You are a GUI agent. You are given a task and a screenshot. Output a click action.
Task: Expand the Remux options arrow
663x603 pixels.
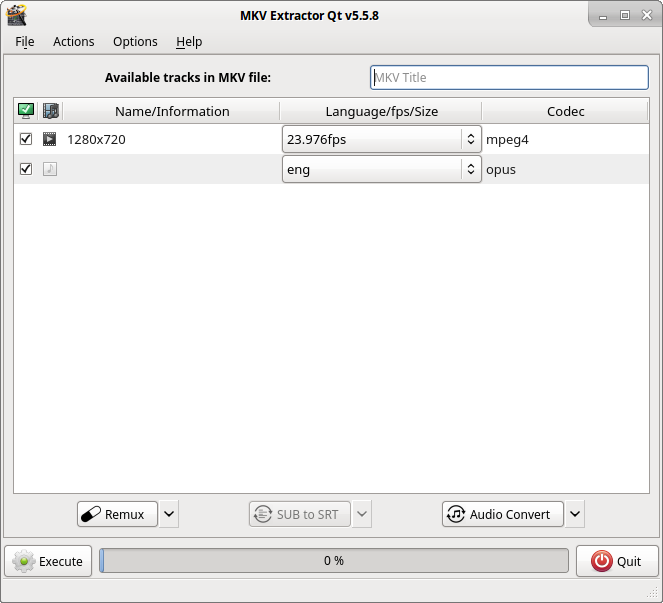coord(169,514)
